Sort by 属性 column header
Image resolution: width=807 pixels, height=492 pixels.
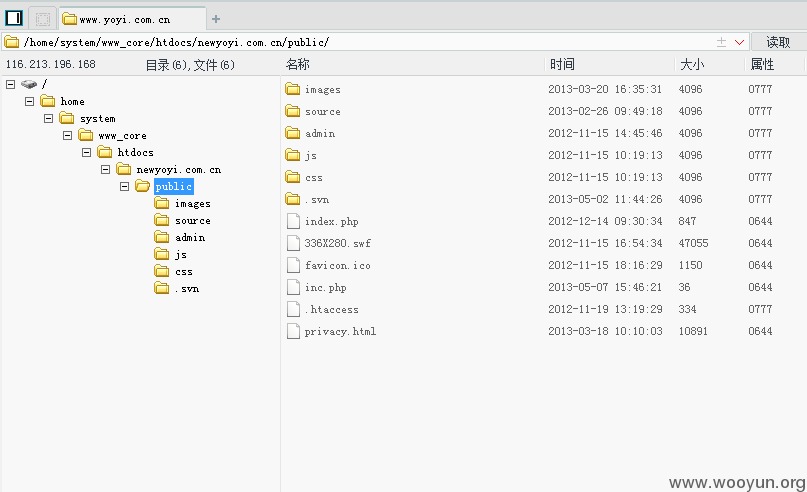point(762,64)
